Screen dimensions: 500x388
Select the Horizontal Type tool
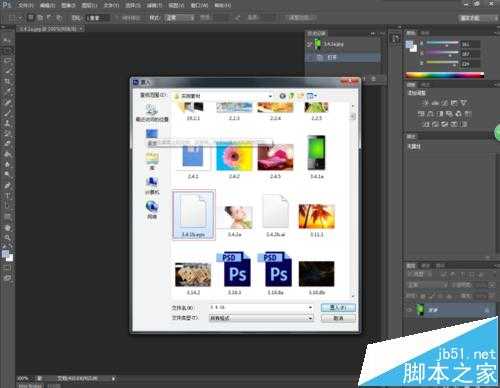click(x=7, y=196)
